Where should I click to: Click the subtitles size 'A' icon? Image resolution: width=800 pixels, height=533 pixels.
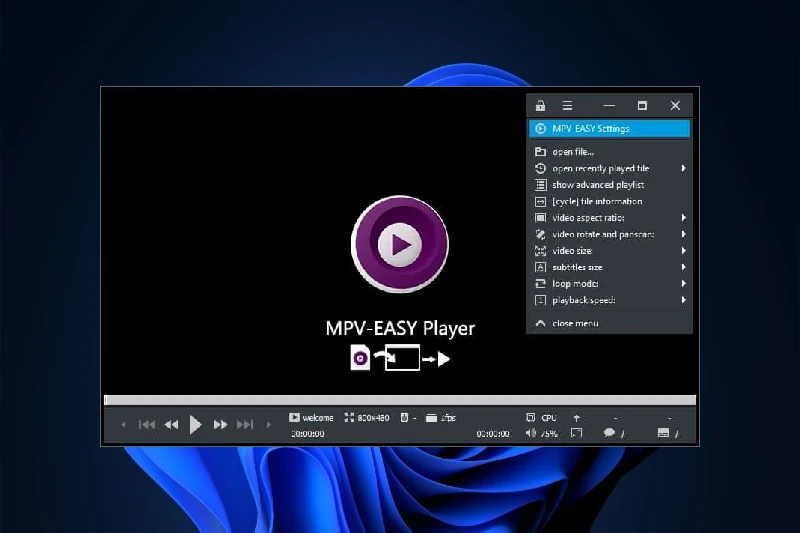coord(540,267)
